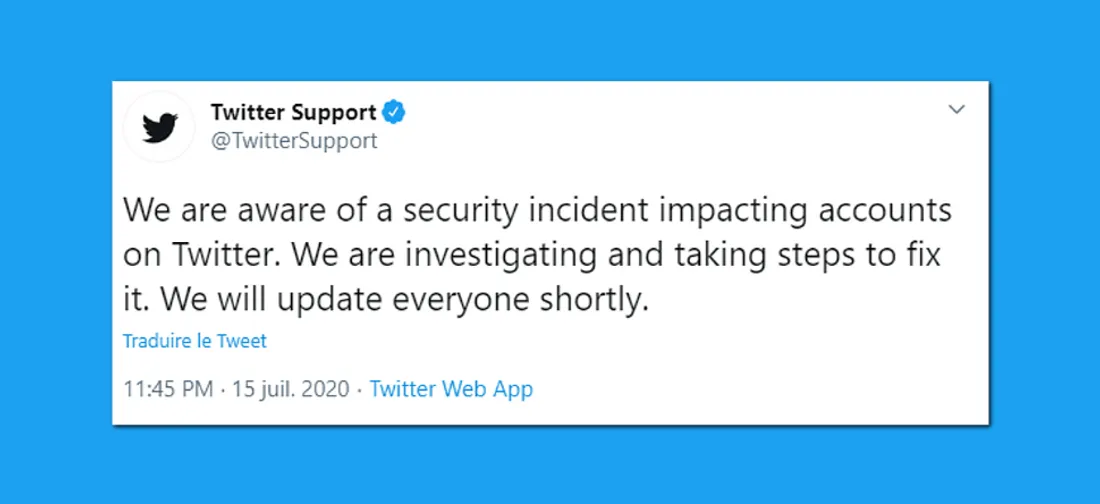Screen dimensions: 1100x504
Task: Click the 11:45 PM timestamp
Action: (168, 389)
